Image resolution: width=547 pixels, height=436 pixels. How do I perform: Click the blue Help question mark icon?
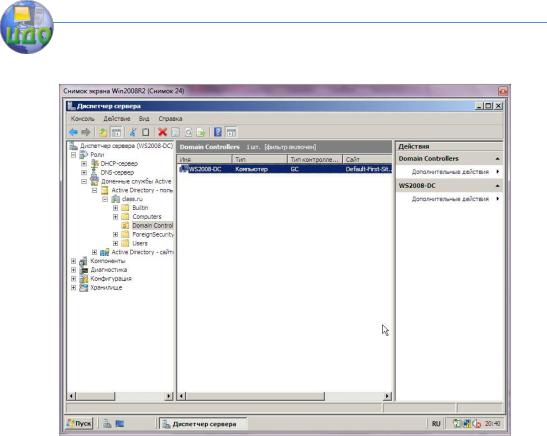coord(218,132)
